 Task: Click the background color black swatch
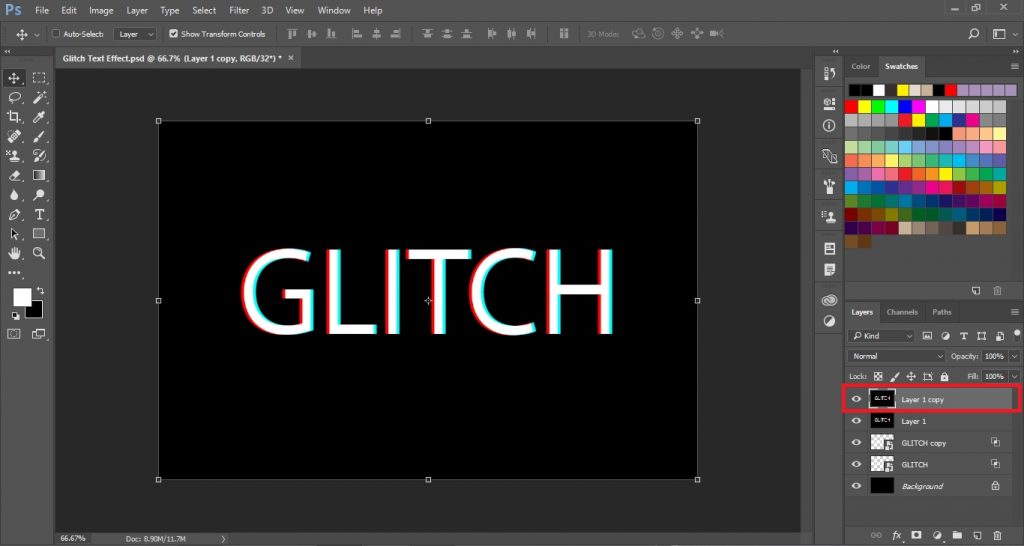[x=37, y=312]
